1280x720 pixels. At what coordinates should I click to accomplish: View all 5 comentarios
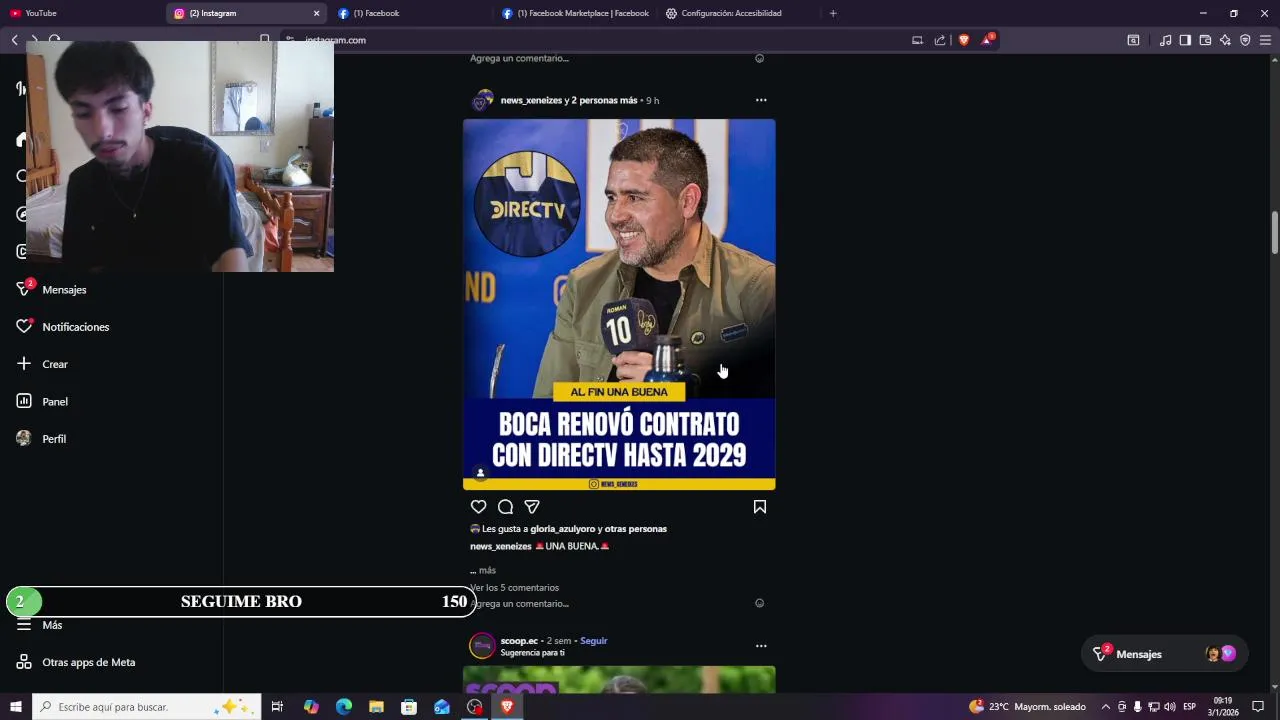(514, 588)
